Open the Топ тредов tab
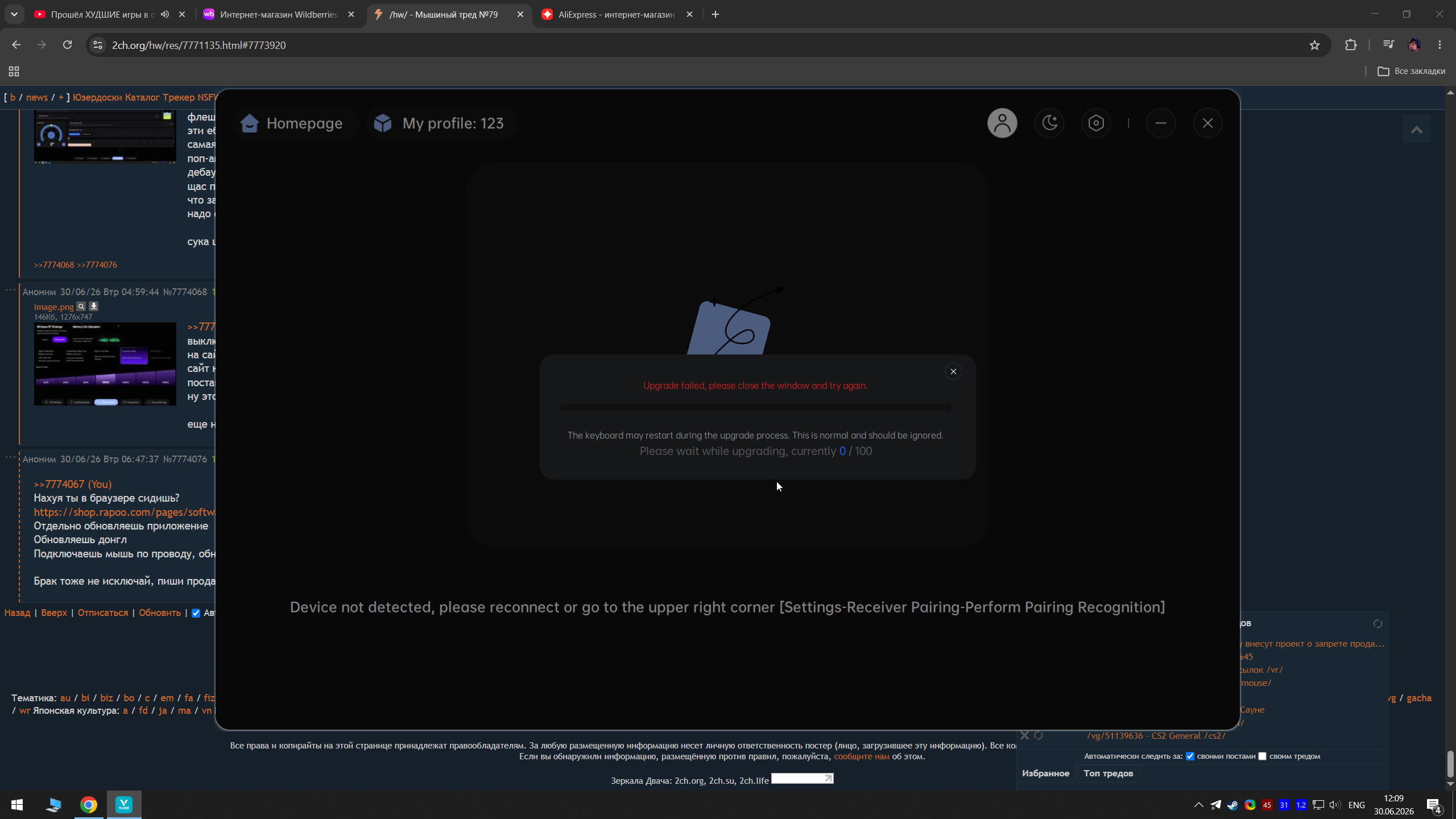 (1108, 773)
